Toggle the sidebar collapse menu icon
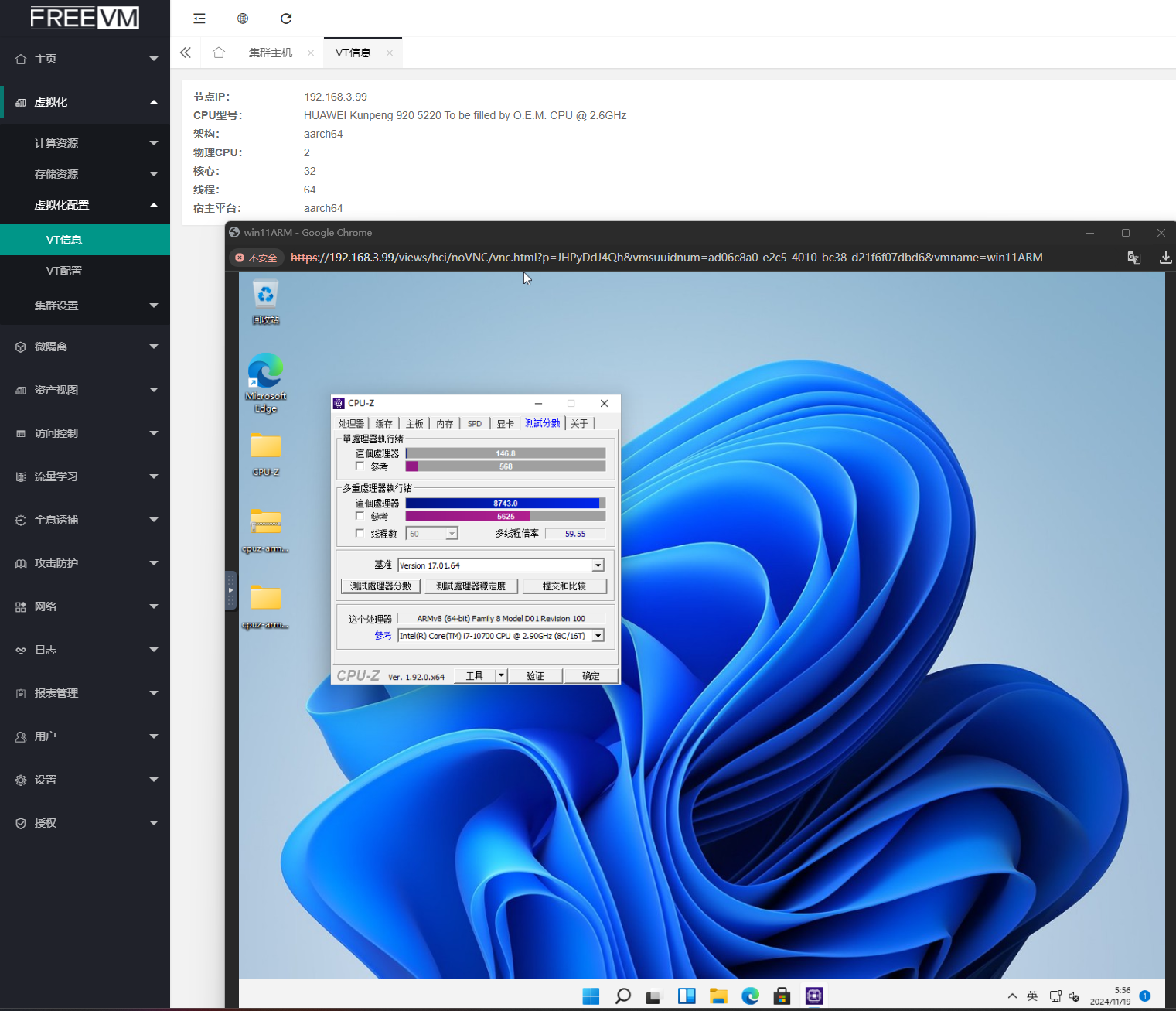Viewport: 1176px width, 1011px height. tap(199, 19)
